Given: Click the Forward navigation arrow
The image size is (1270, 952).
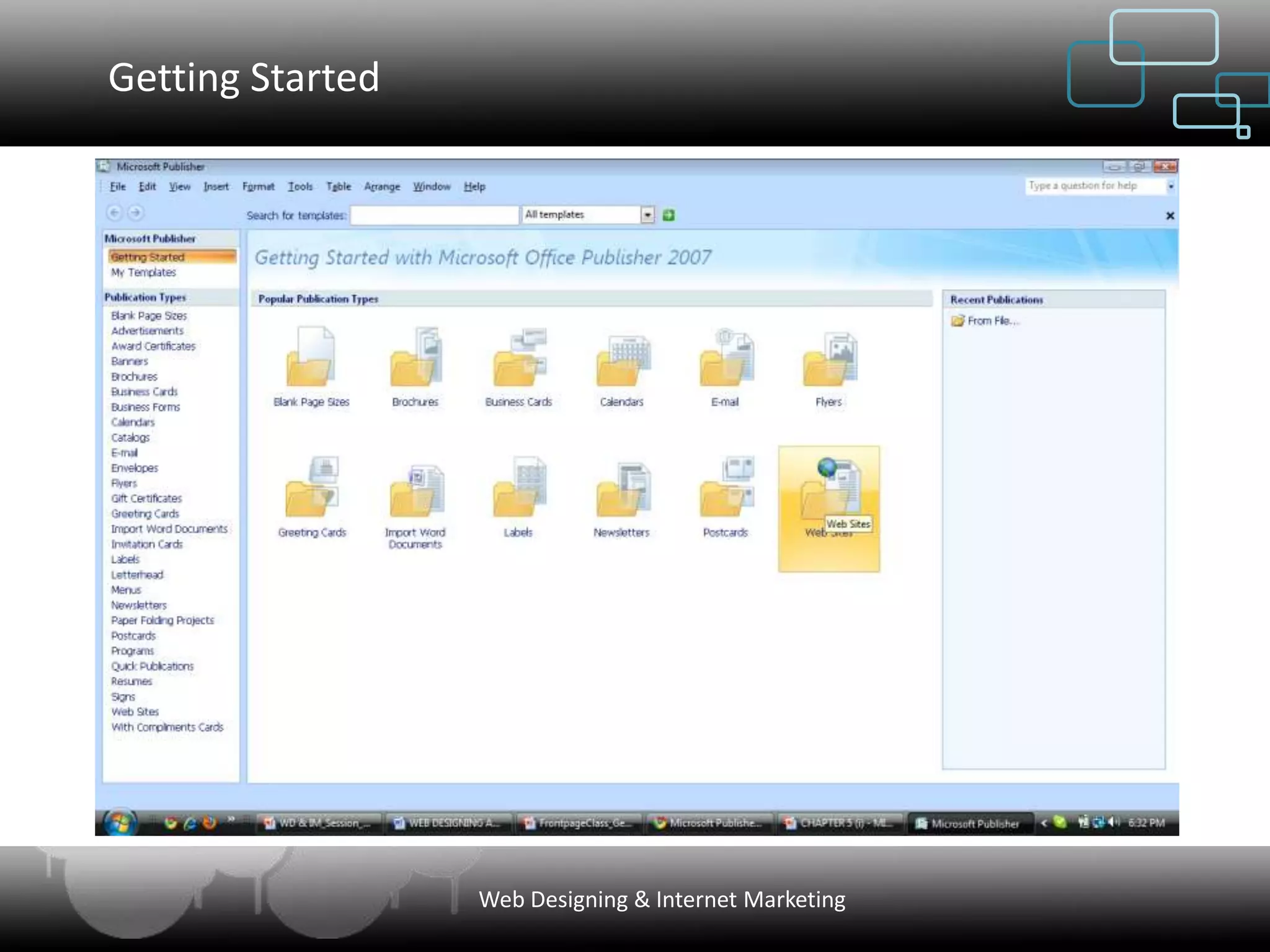Looking at the screenshot, I should click(x=135, y=213).
